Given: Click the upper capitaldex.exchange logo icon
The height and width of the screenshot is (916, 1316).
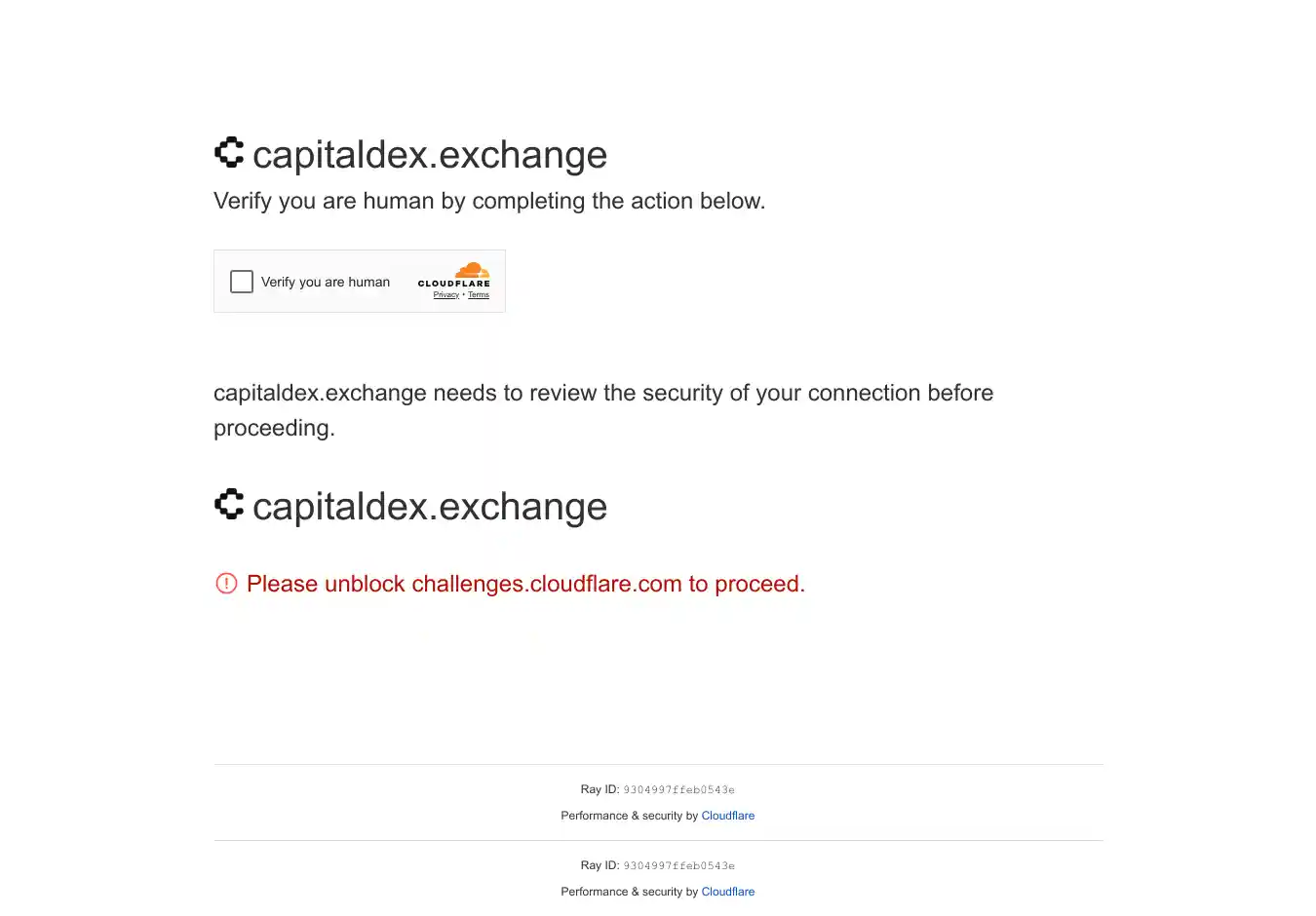Looking at the screenshot, I should [229, 153].
